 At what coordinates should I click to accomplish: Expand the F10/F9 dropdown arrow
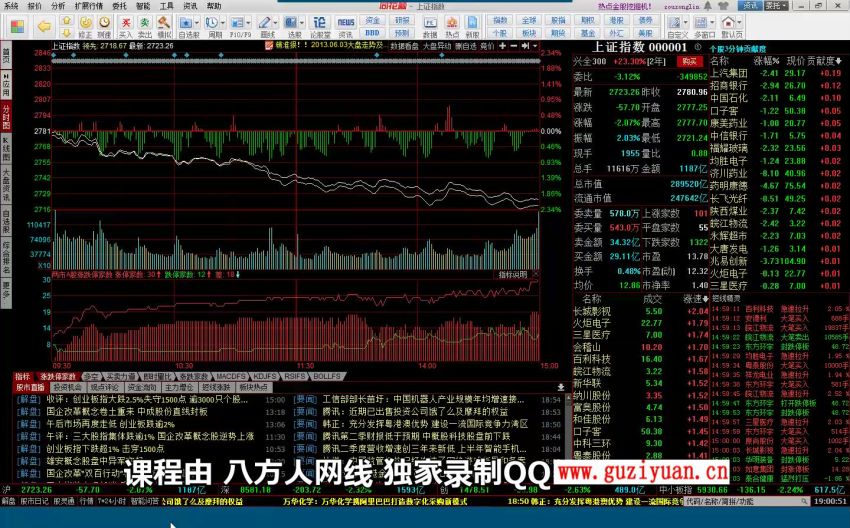click(248, 23)
